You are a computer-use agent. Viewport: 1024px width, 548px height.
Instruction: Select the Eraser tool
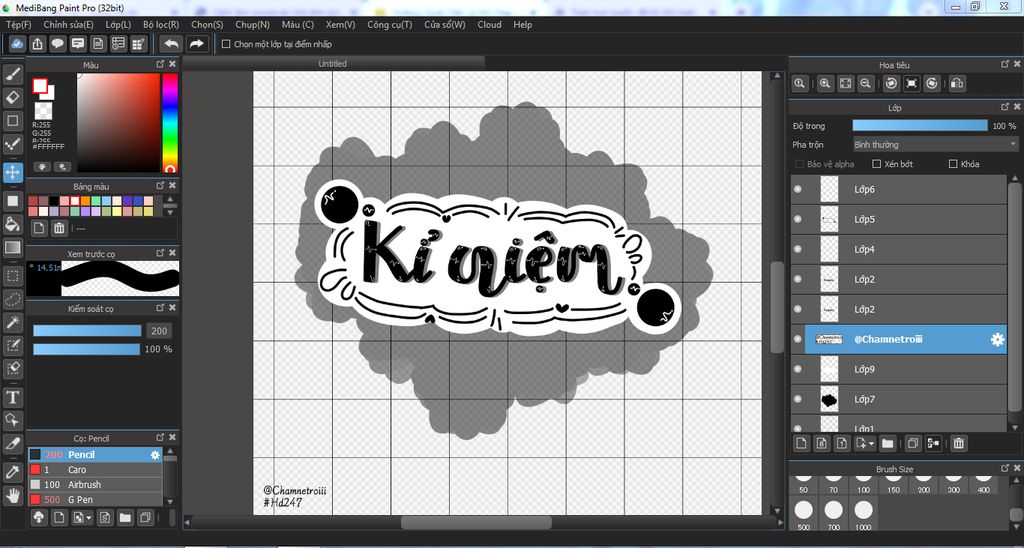tap(12, 98)
